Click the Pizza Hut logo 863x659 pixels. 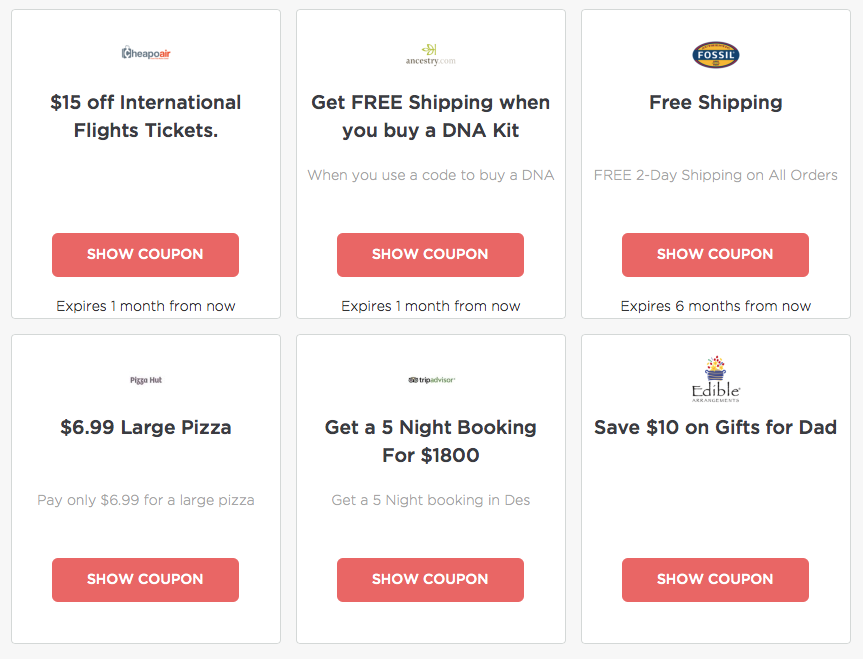(x=146, y=380)
